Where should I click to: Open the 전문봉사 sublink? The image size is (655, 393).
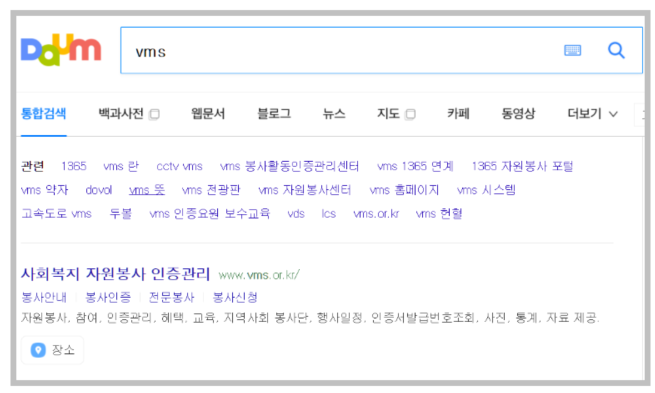pyautogui.click(x=172, y=297)
